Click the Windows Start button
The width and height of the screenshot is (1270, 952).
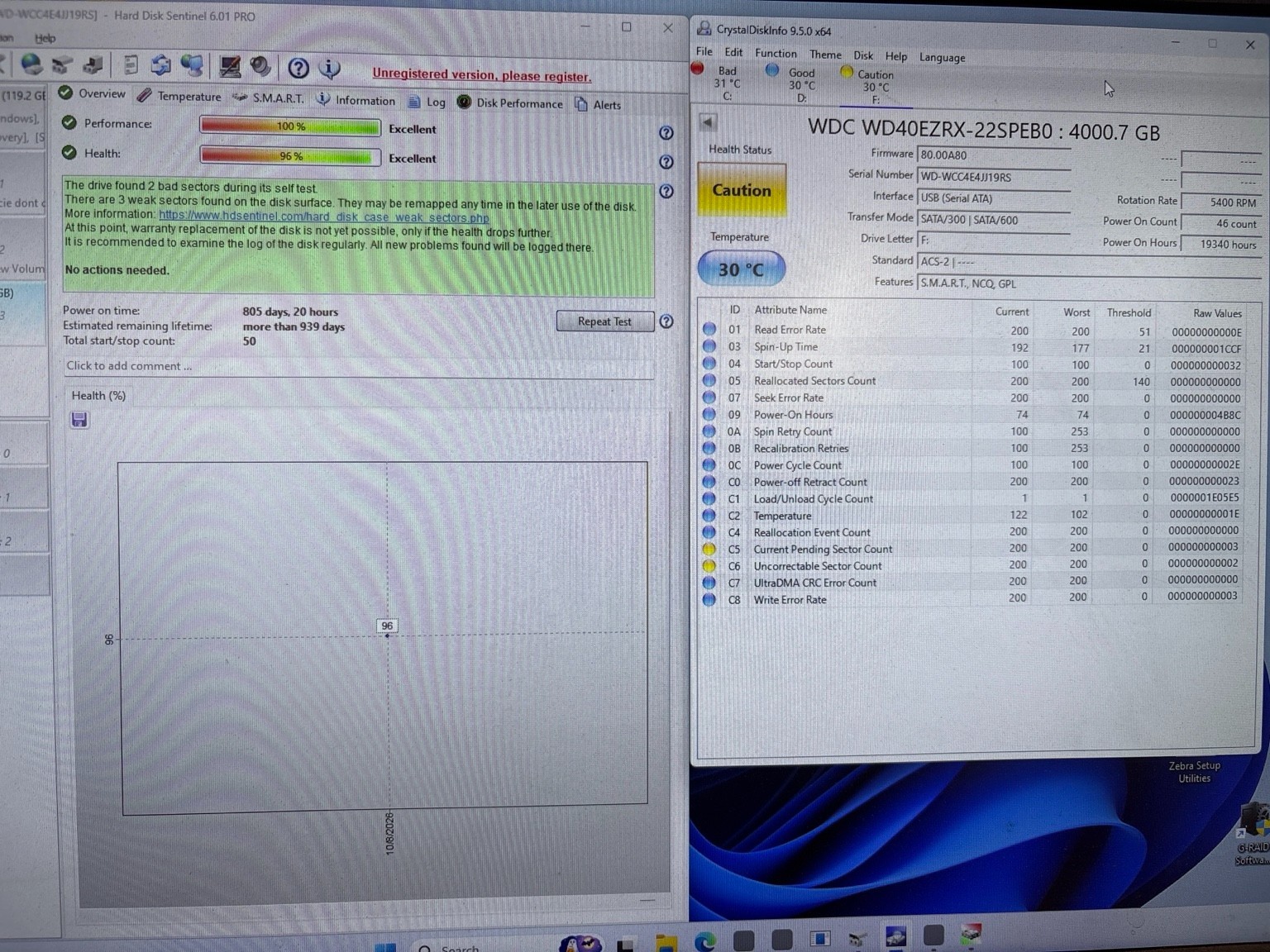coord(385,947)
